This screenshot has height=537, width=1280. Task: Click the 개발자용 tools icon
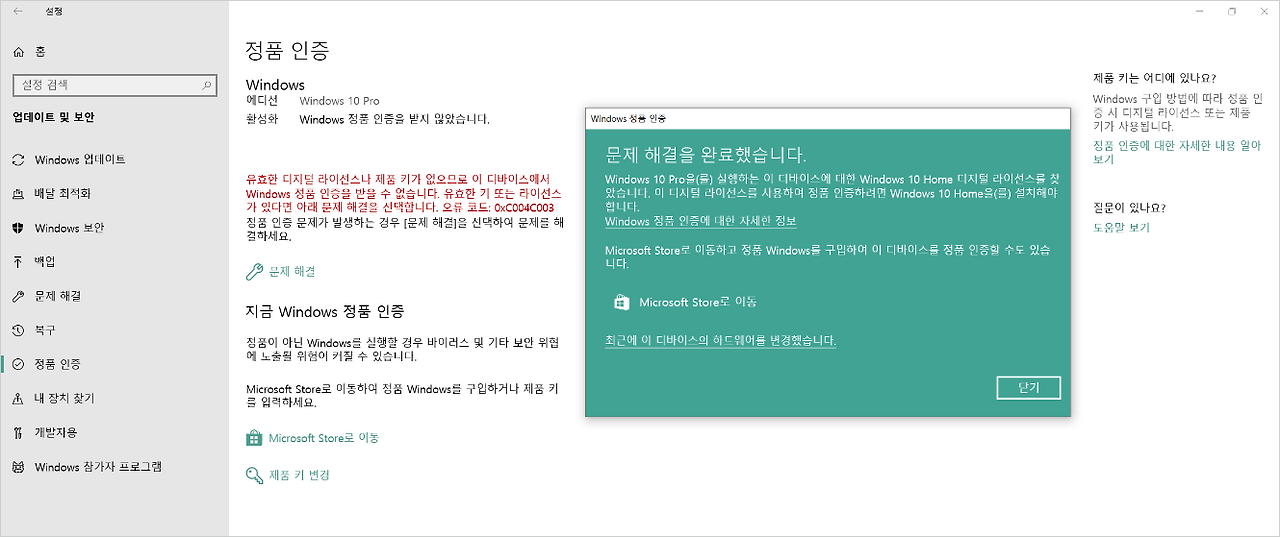pyautogui.click(x=18, y=433)
